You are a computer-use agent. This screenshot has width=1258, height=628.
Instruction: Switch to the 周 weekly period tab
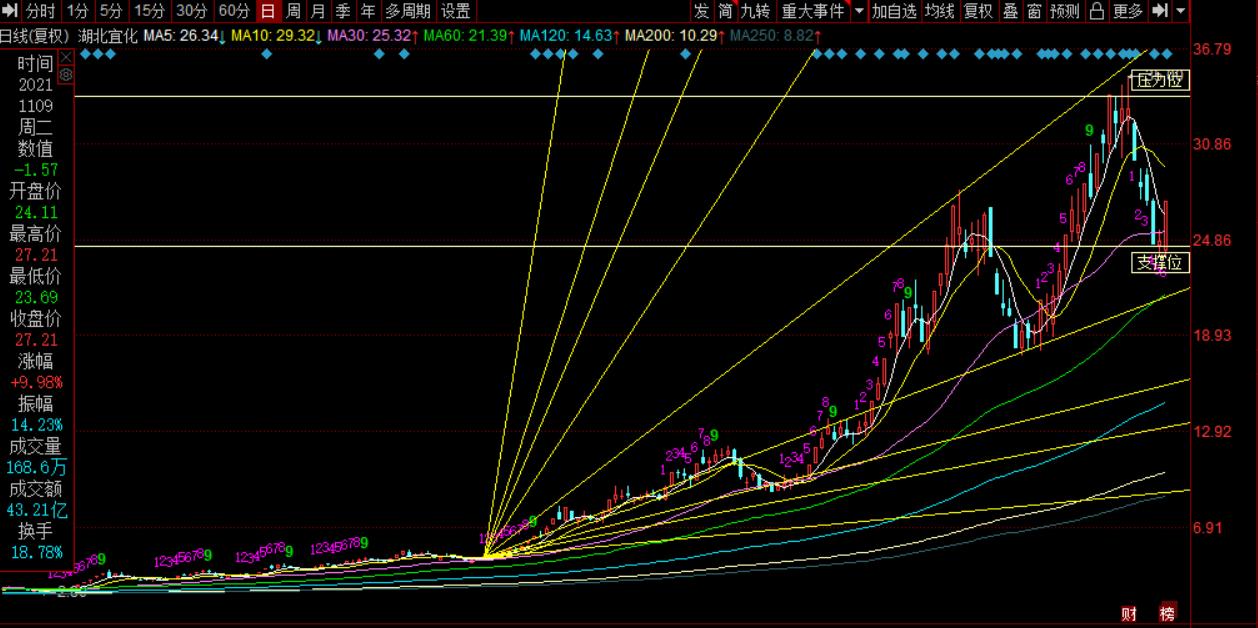293,11
